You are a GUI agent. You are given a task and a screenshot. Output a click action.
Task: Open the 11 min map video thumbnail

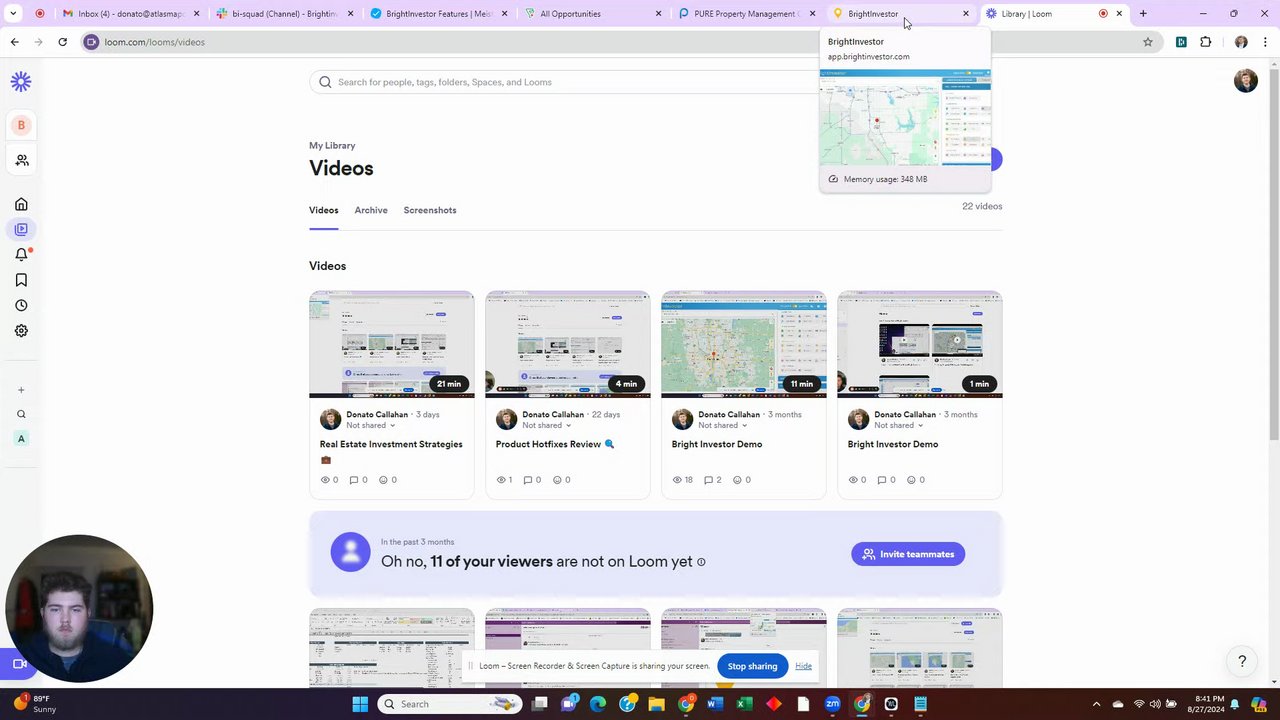[x=743, y=344]
